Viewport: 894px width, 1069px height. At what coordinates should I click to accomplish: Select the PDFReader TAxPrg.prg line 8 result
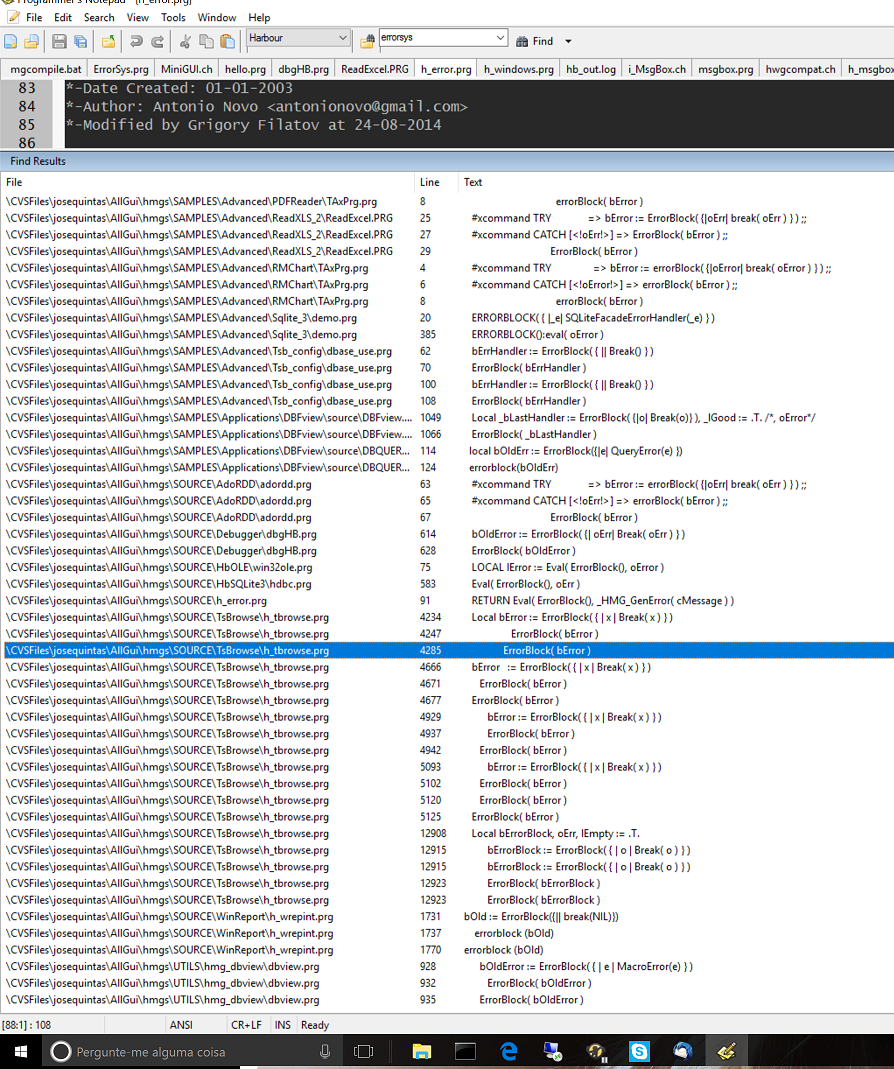pos(447,202)
